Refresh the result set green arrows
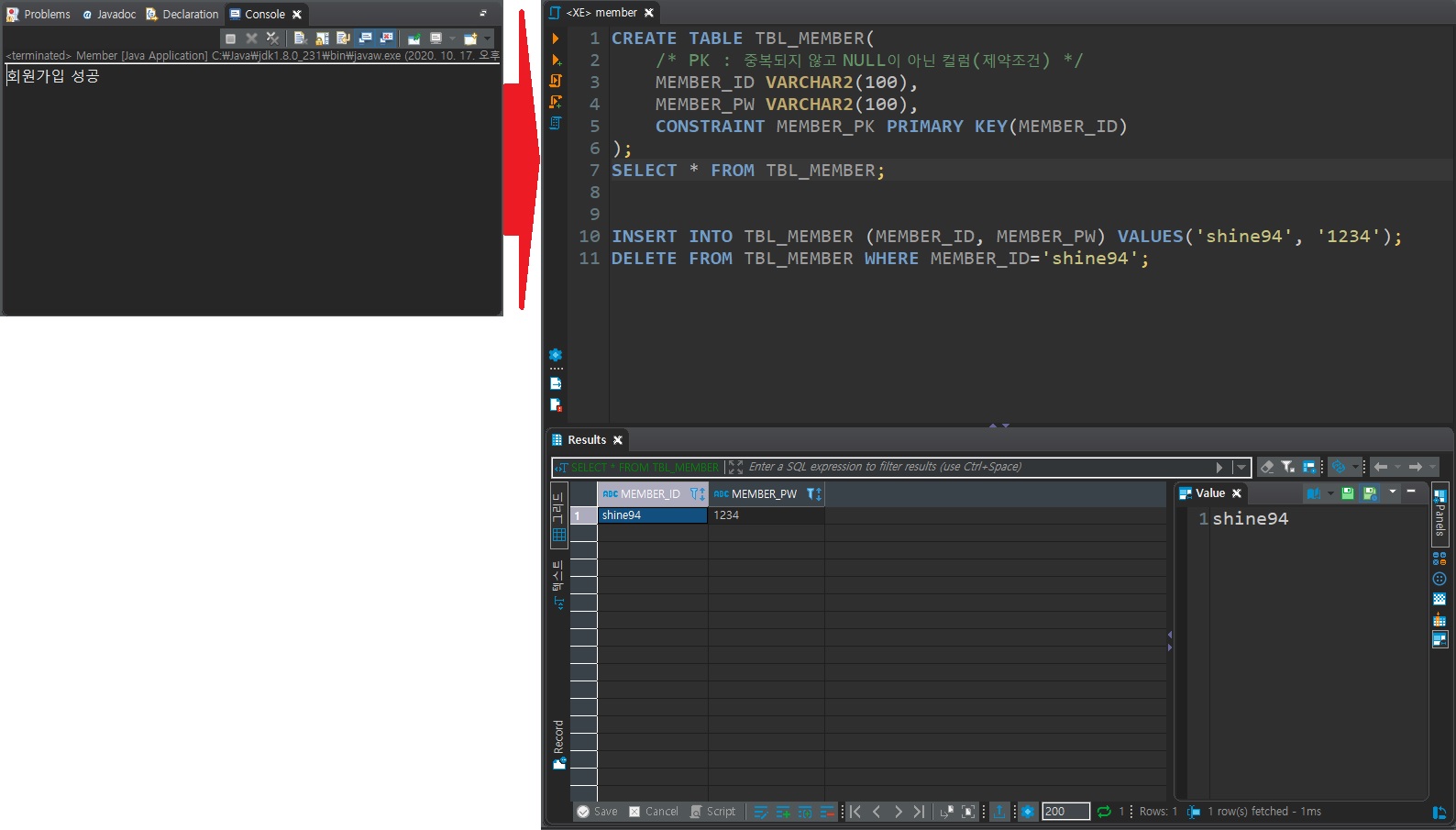This screenshot has height=830, width=1456. click(1104, 812)
